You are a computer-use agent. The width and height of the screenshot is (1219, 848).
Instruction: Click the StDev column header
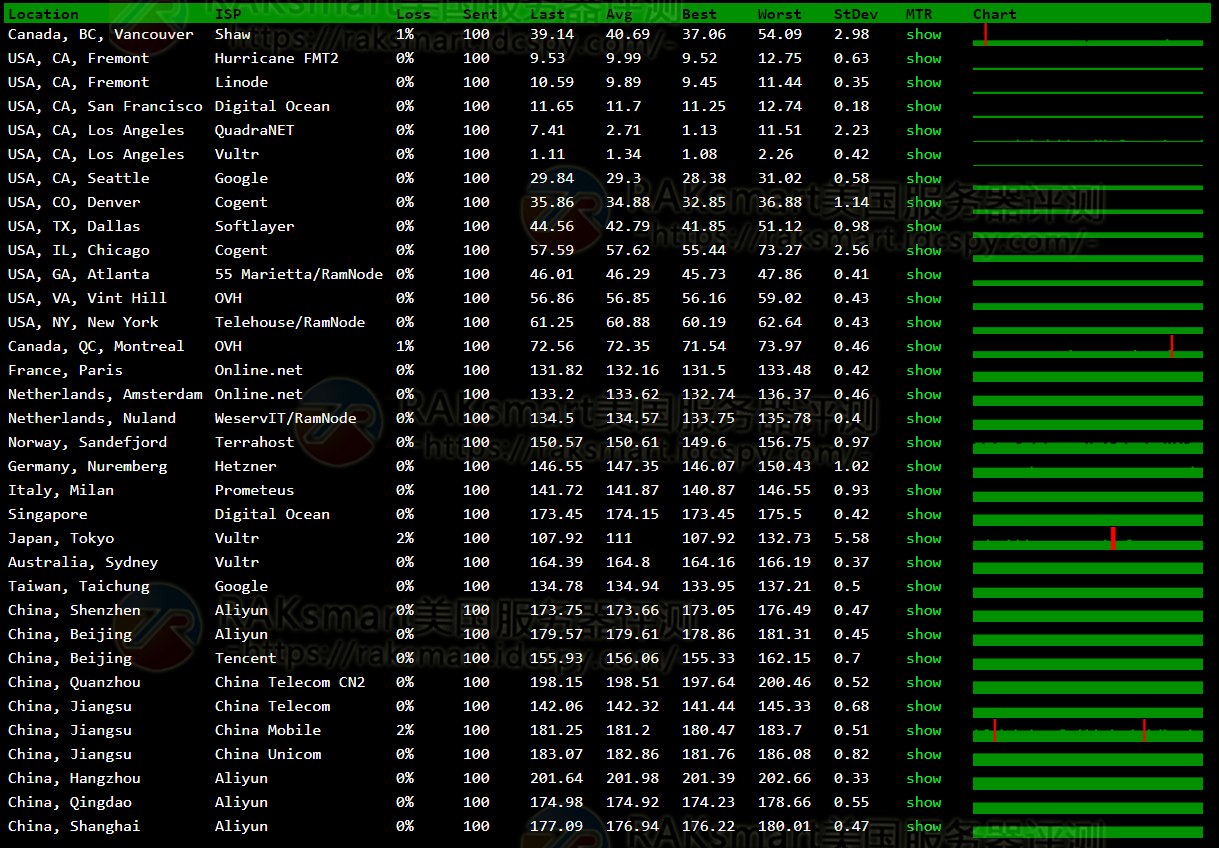click(x=856, y=14)
